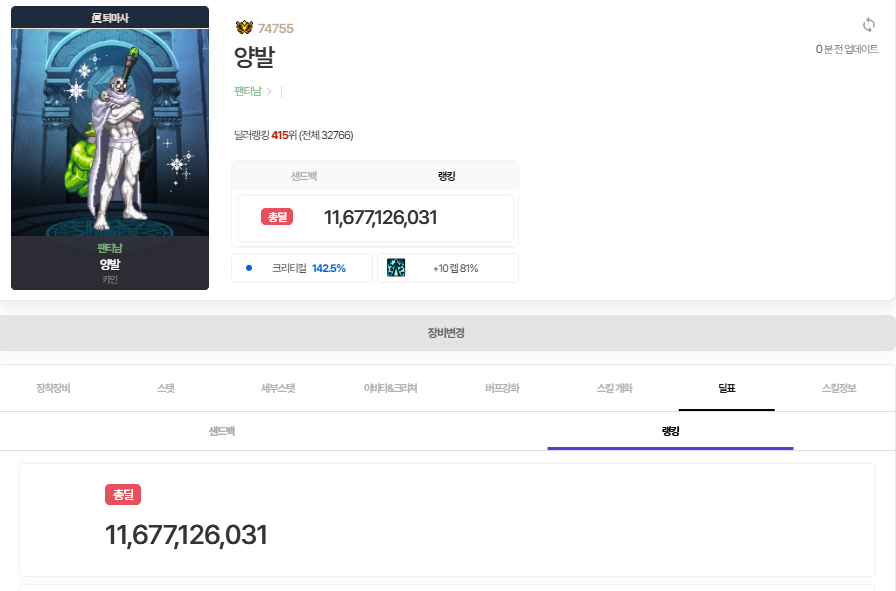Click the refresh update icon
Screen dimensions: 896x591
pos(868,25)
